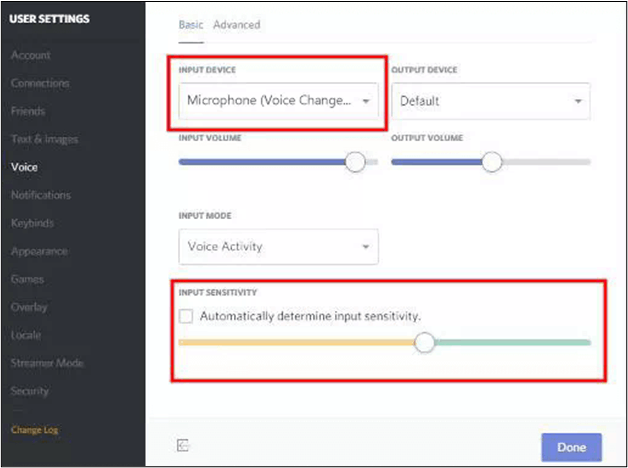Open the Input Device dropdown
The image size is (628, 468).
279,101
